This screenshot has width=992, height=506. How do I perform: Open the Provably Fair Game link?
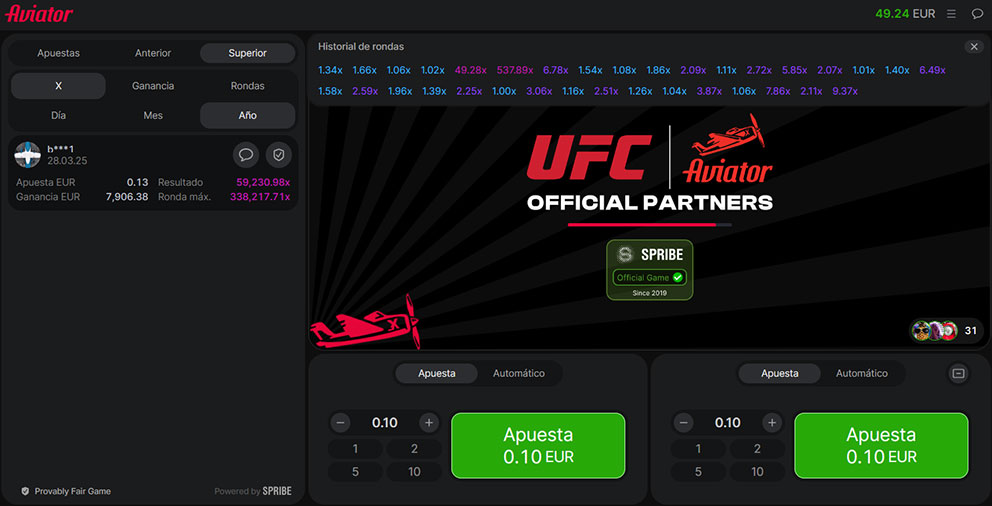pyautogui.click(x=66, y=491)
